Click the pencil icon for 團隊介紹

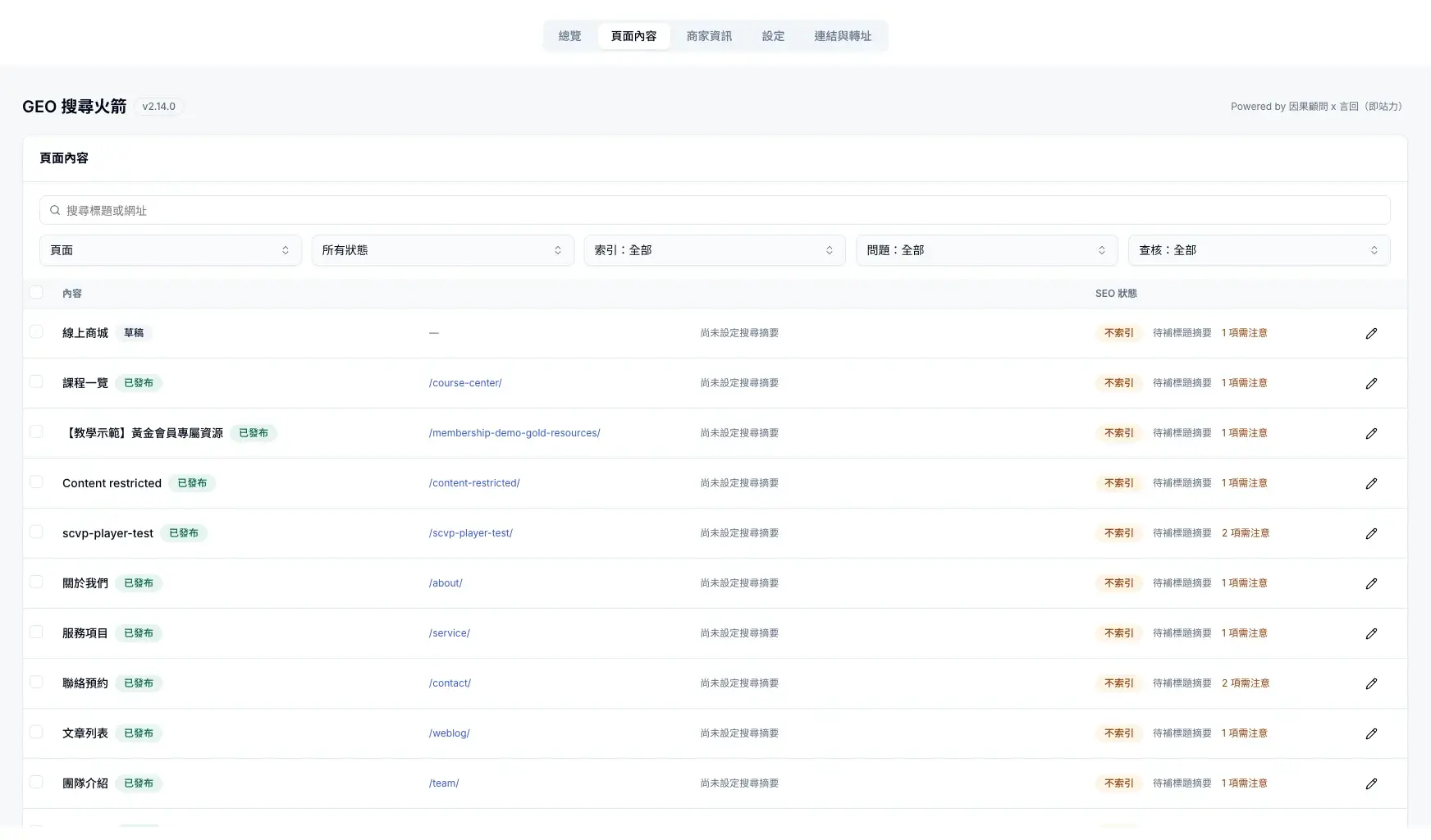[x=1371, y=783]
